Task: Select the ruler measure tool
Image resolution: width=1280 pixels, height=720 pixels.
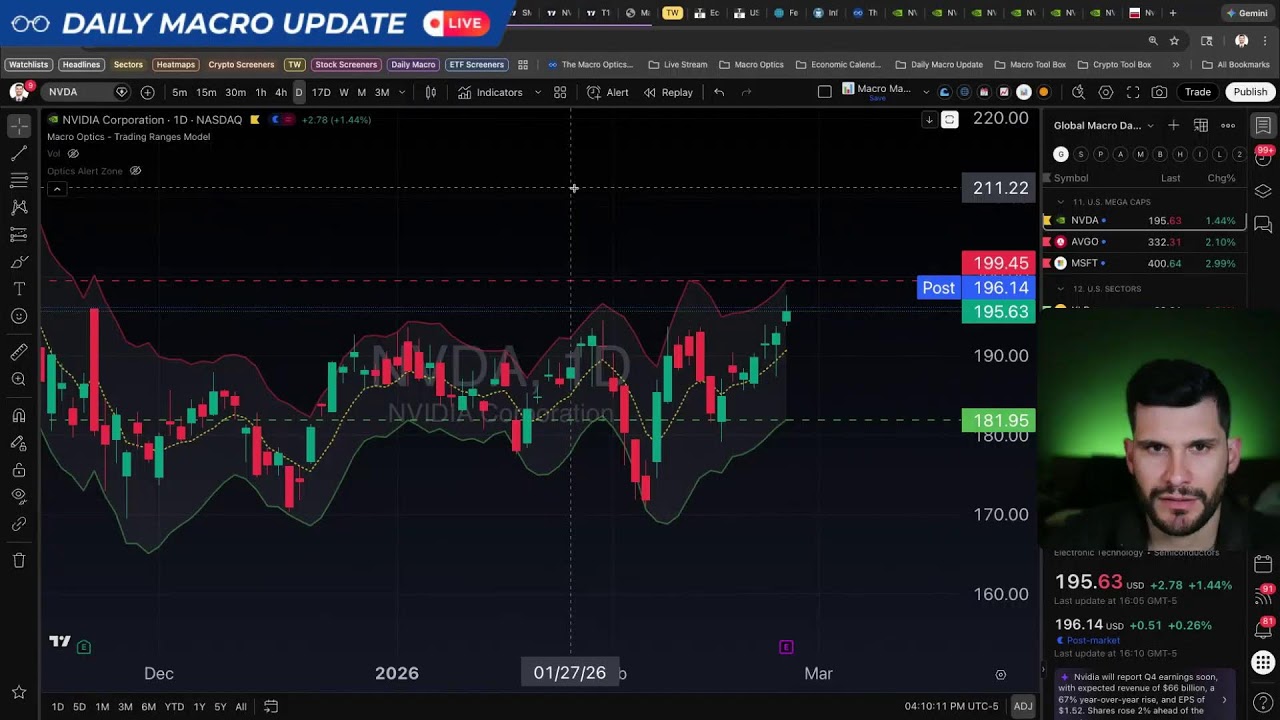Action: click(x=18, y=352)
